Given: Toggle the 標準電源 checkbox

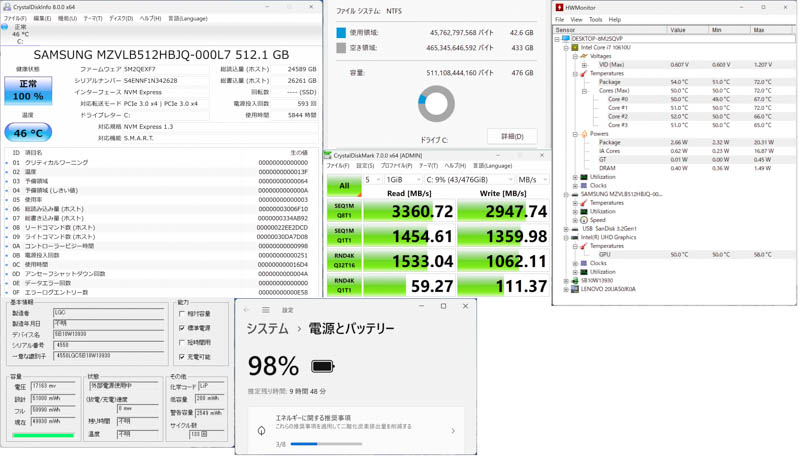Looking at the screenshot, I should [x=182, y=328].
